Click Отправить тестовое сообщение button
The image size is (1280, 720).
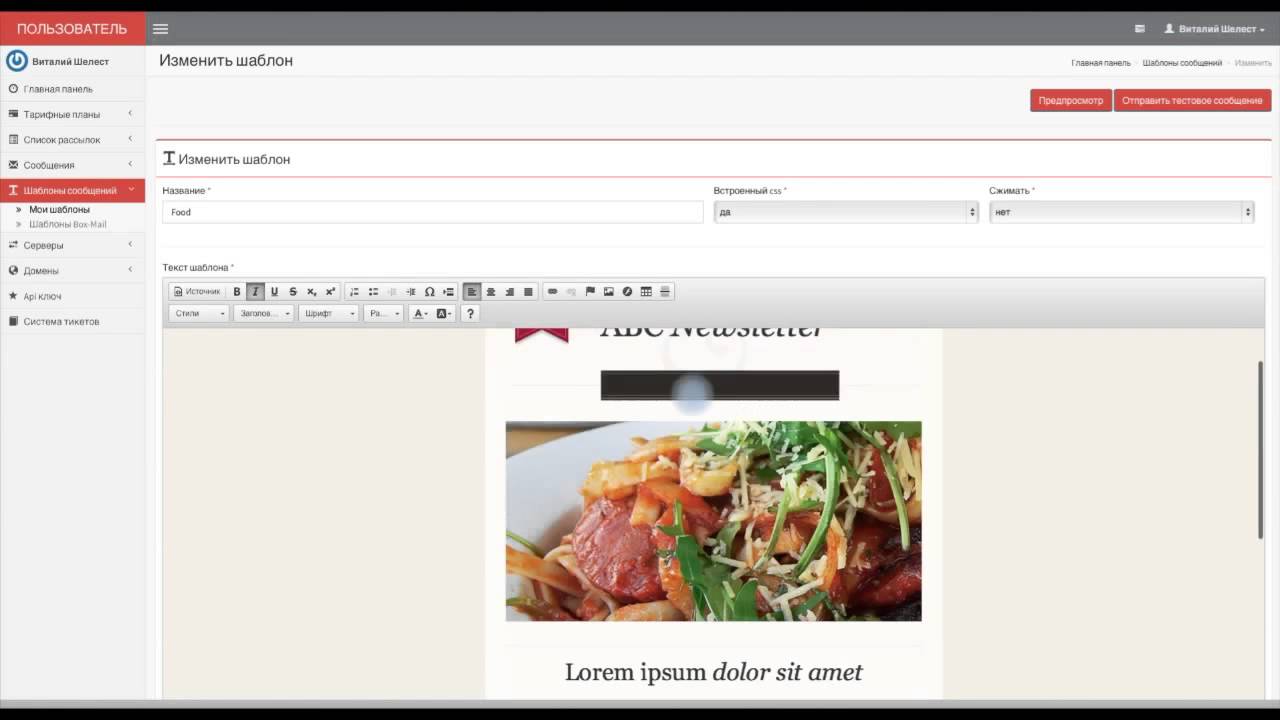1192,101
